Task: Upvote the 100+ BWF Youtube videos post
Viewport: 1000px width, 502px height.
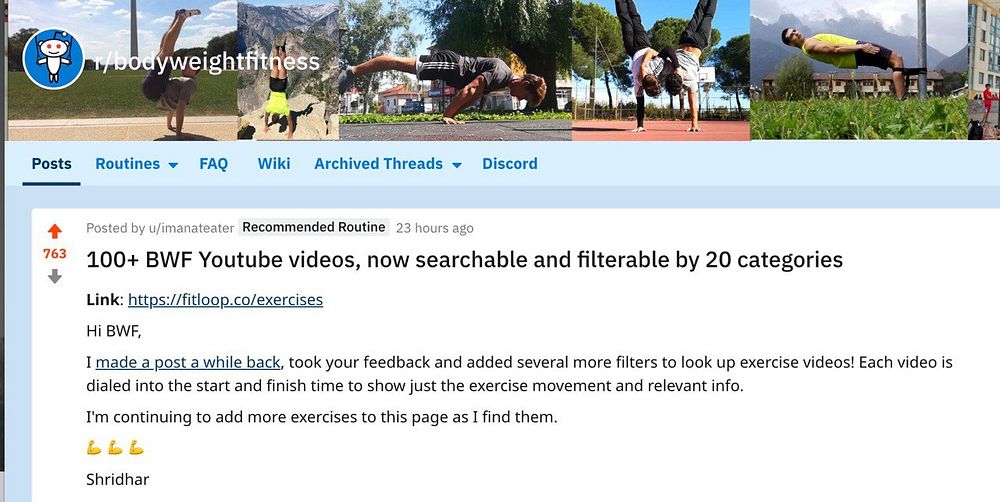Action: click(55, 231)
